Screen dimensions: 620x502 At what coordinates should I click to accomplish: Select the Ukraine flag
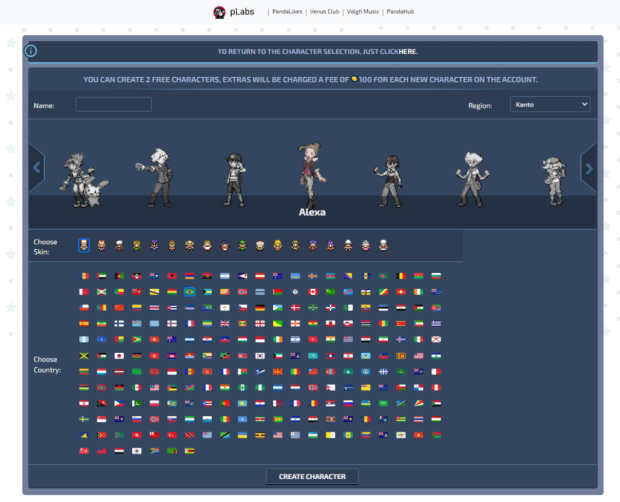(242, 435)
